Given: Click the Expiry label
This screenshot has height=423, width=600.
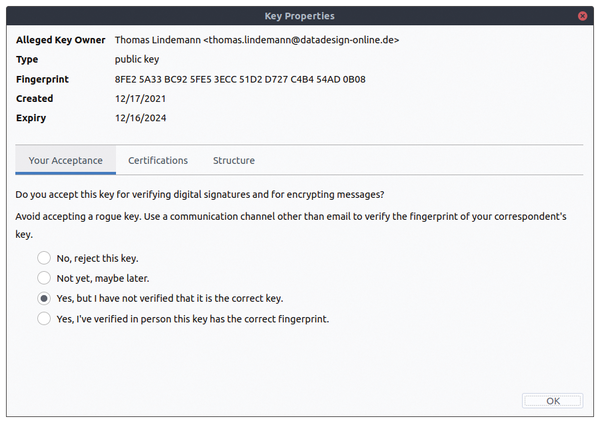Looking at the screenshot, I should [x=31, y=118].
